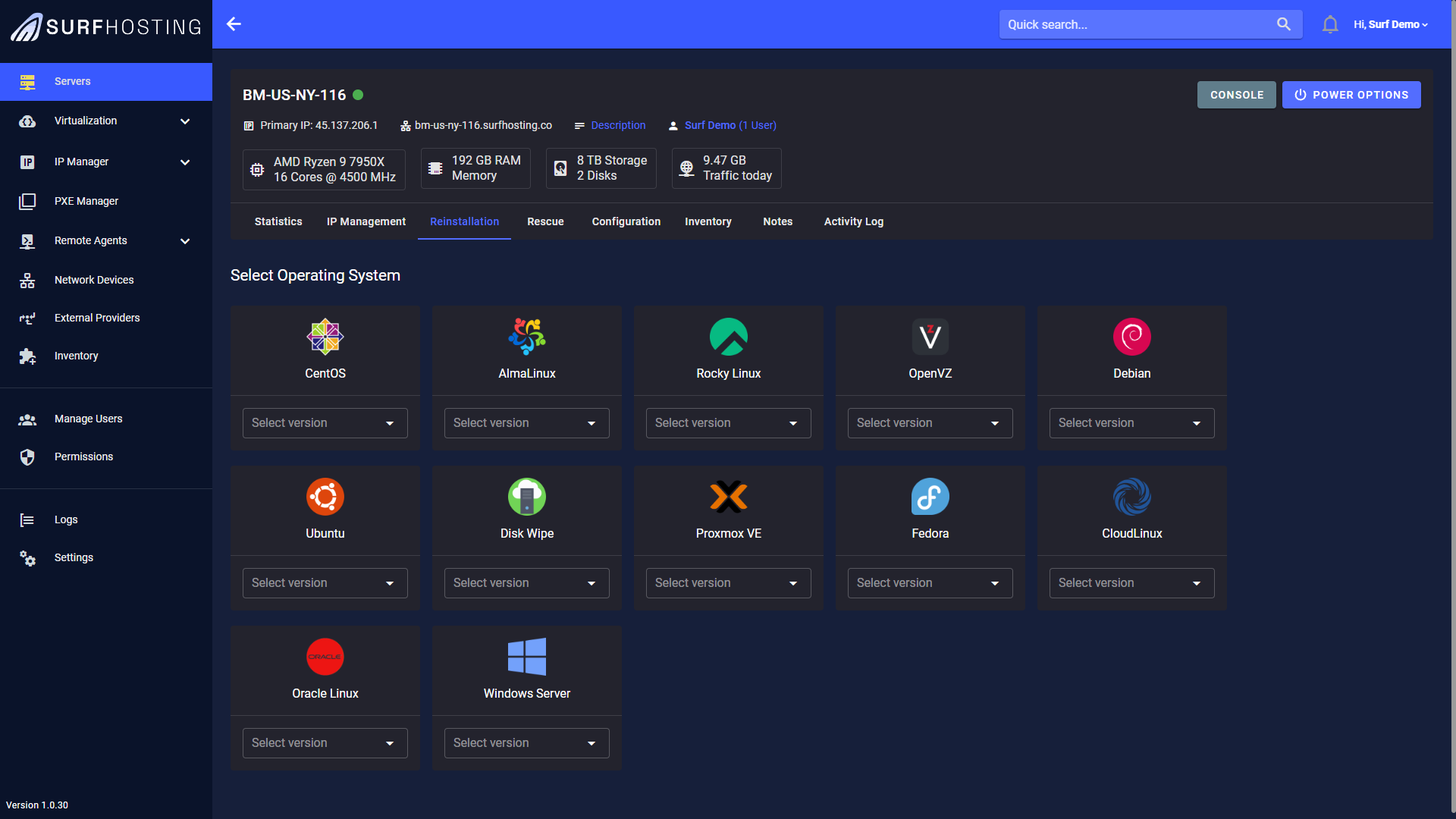
Task: Click the Inventory puzzle icon in sidebar
Action: 27,356
